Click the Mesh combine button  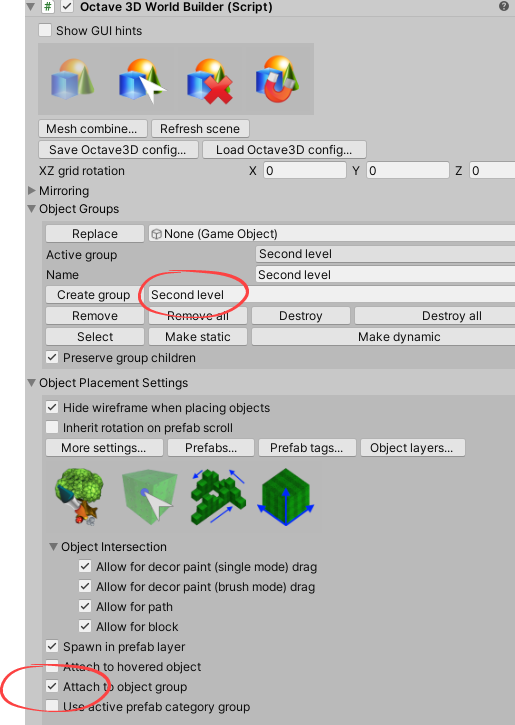tap(93, 129)
